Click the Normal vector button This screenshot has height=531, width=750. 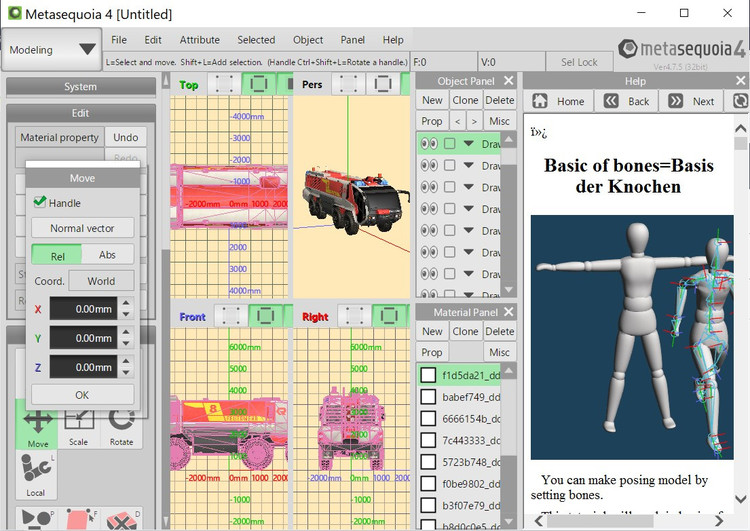82,228
